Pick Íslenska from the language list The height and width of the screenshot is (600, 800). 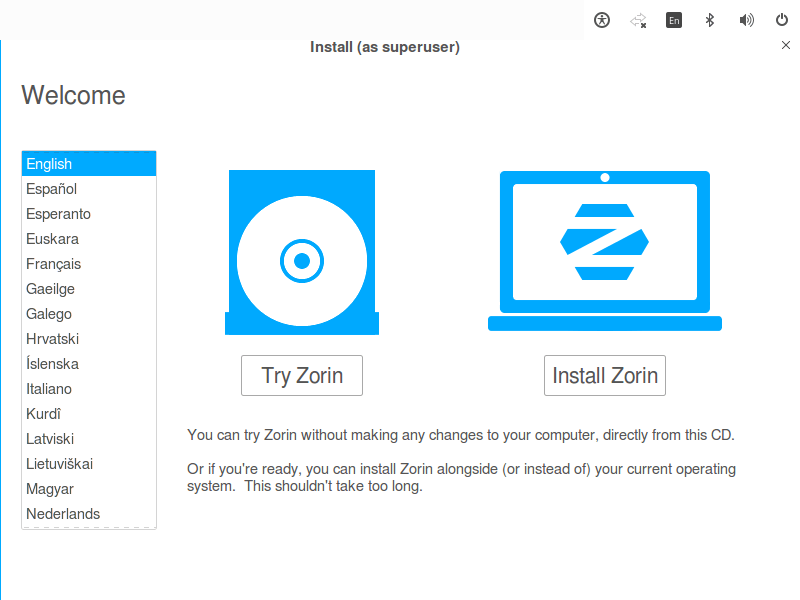pos(88,364)
